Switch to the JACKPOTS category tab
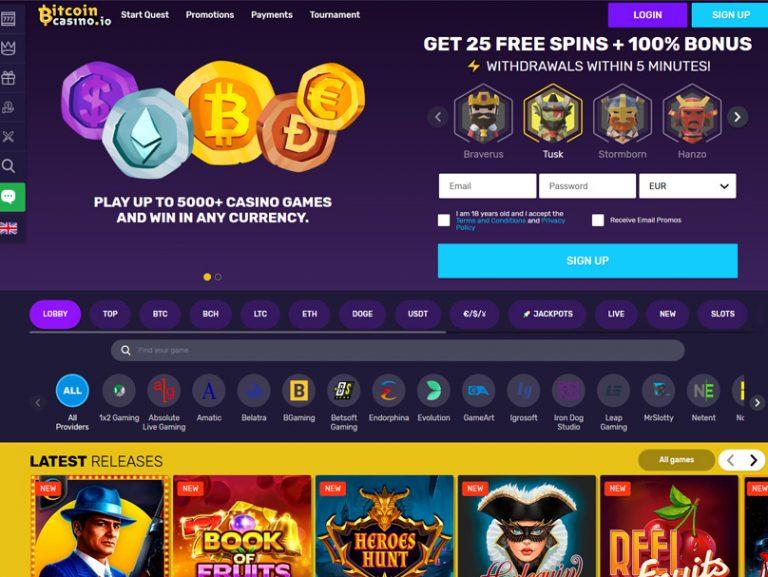This screenshot has width=768, height=577. pyautogui.click(x=547, y=314)
